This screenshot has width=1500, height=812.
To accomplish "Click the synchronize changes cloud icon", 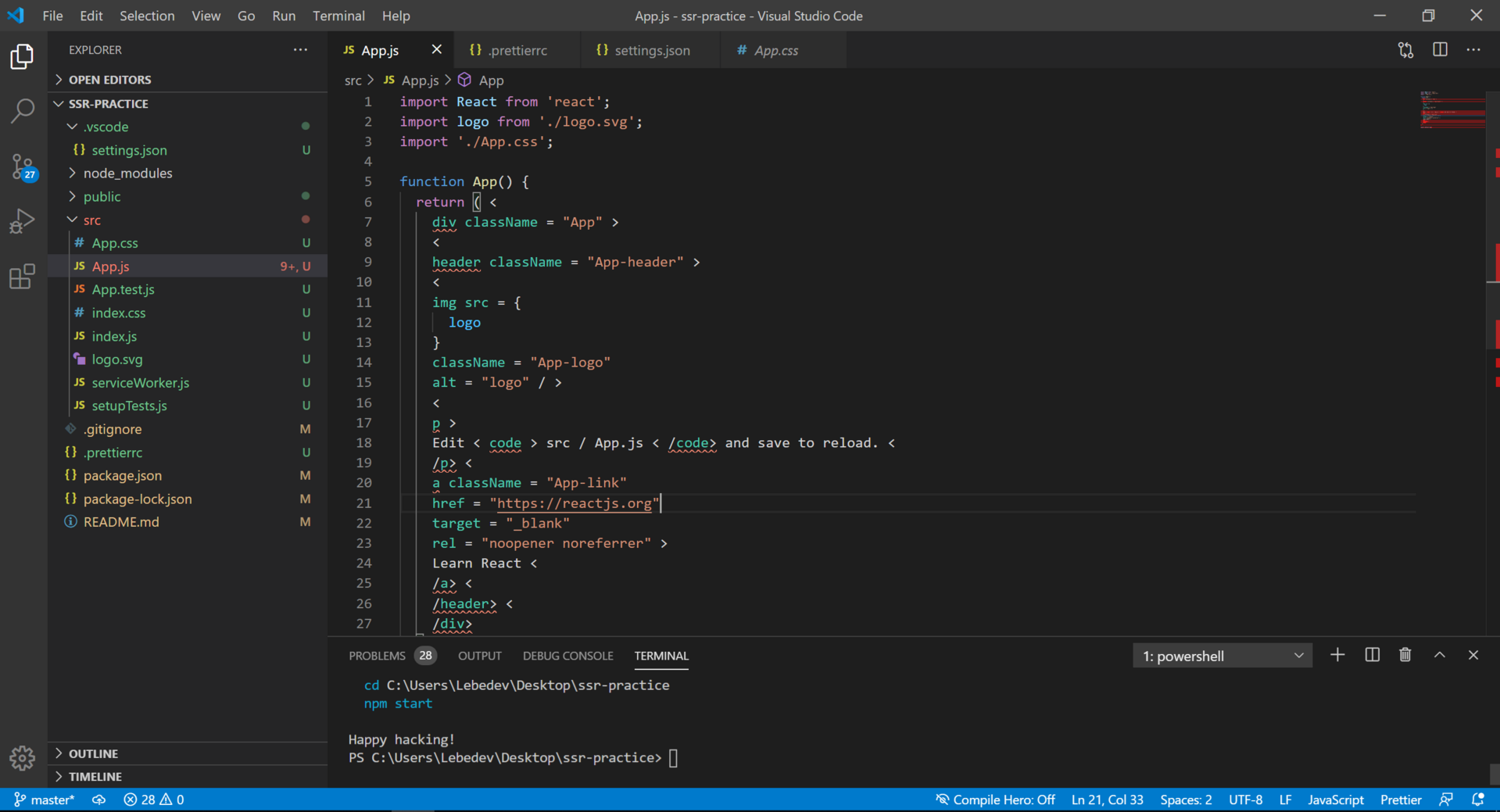I will 98,799.
